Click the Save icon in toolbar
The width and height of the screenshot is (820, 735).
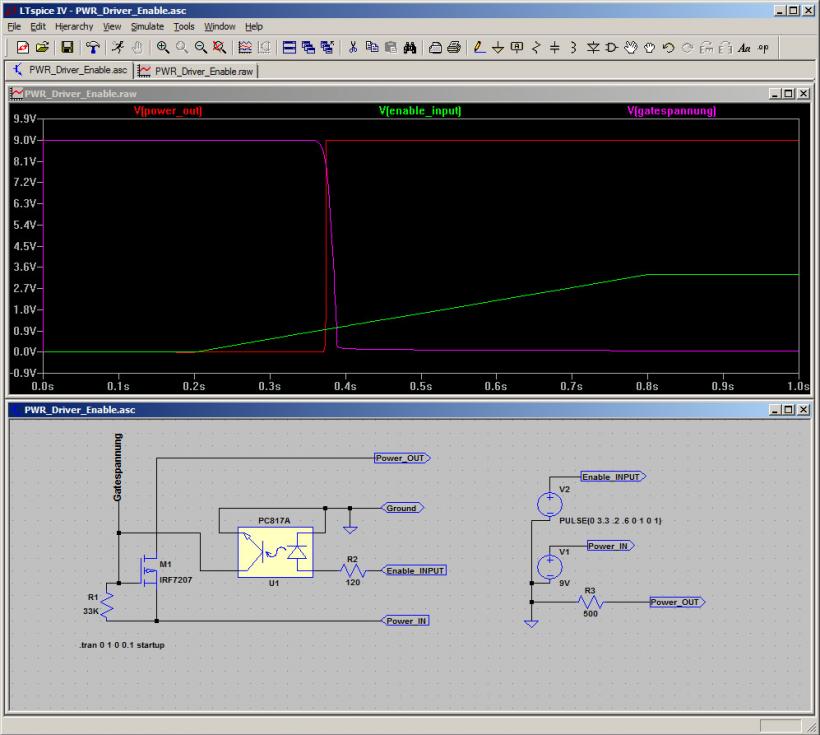(x=67, y=47)
